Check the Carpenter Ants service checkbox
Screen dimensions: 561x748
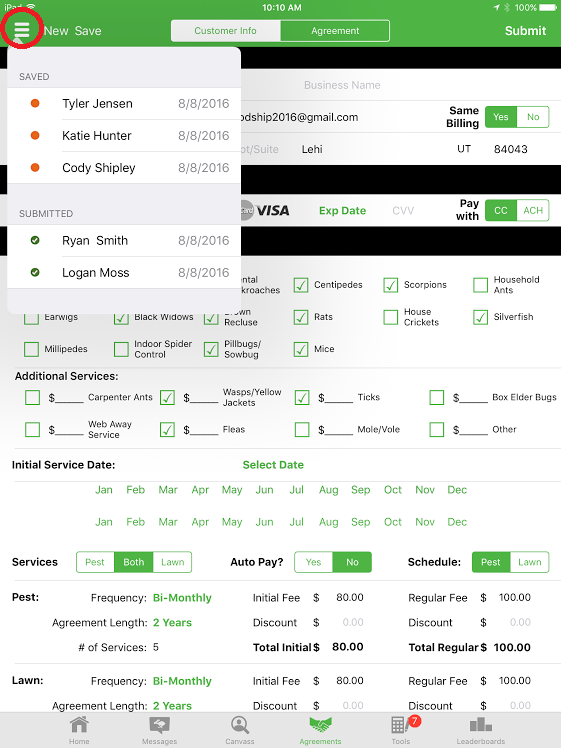pyautogui.click(x=32, y=397)
